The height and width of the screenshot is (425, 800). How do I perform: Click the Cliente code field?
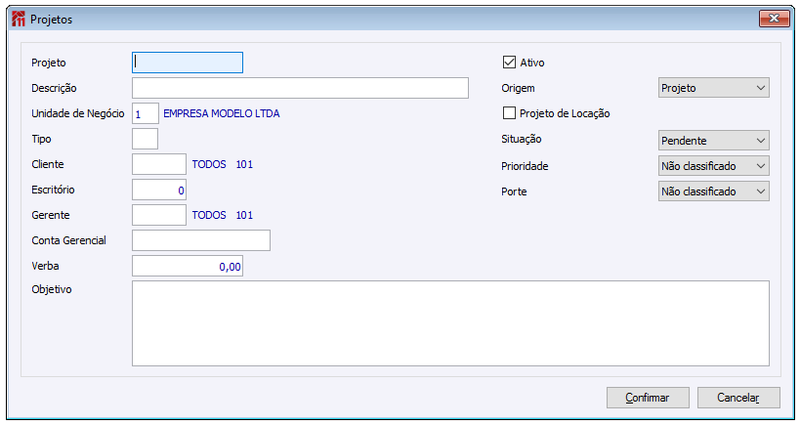(x=159, y=164)
